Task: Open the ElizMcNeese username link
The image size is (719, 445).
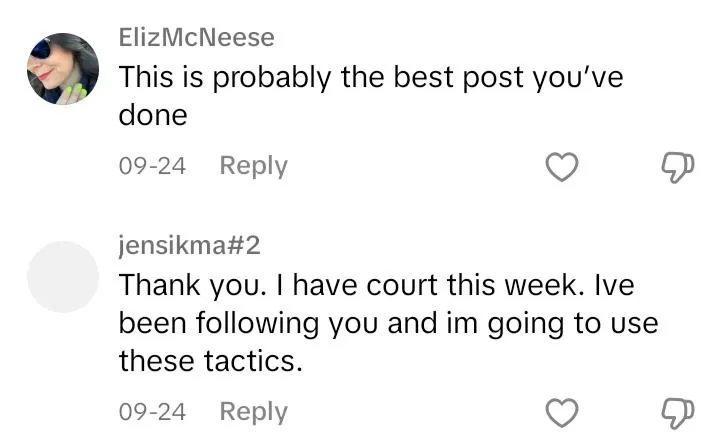Action: tap(197, 37)
